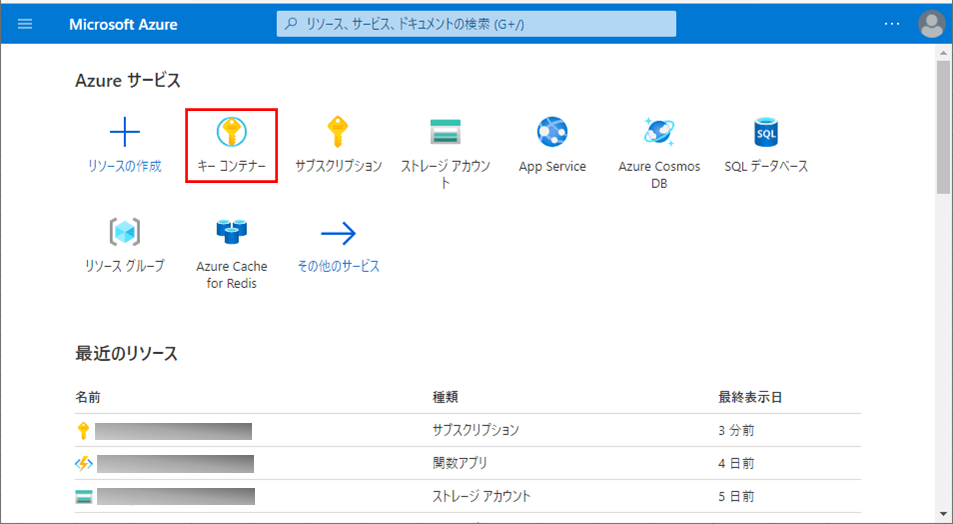The image size is (953, 524).
Task: Open the リソースの作成 link label
Action: (x=125, y=166)
